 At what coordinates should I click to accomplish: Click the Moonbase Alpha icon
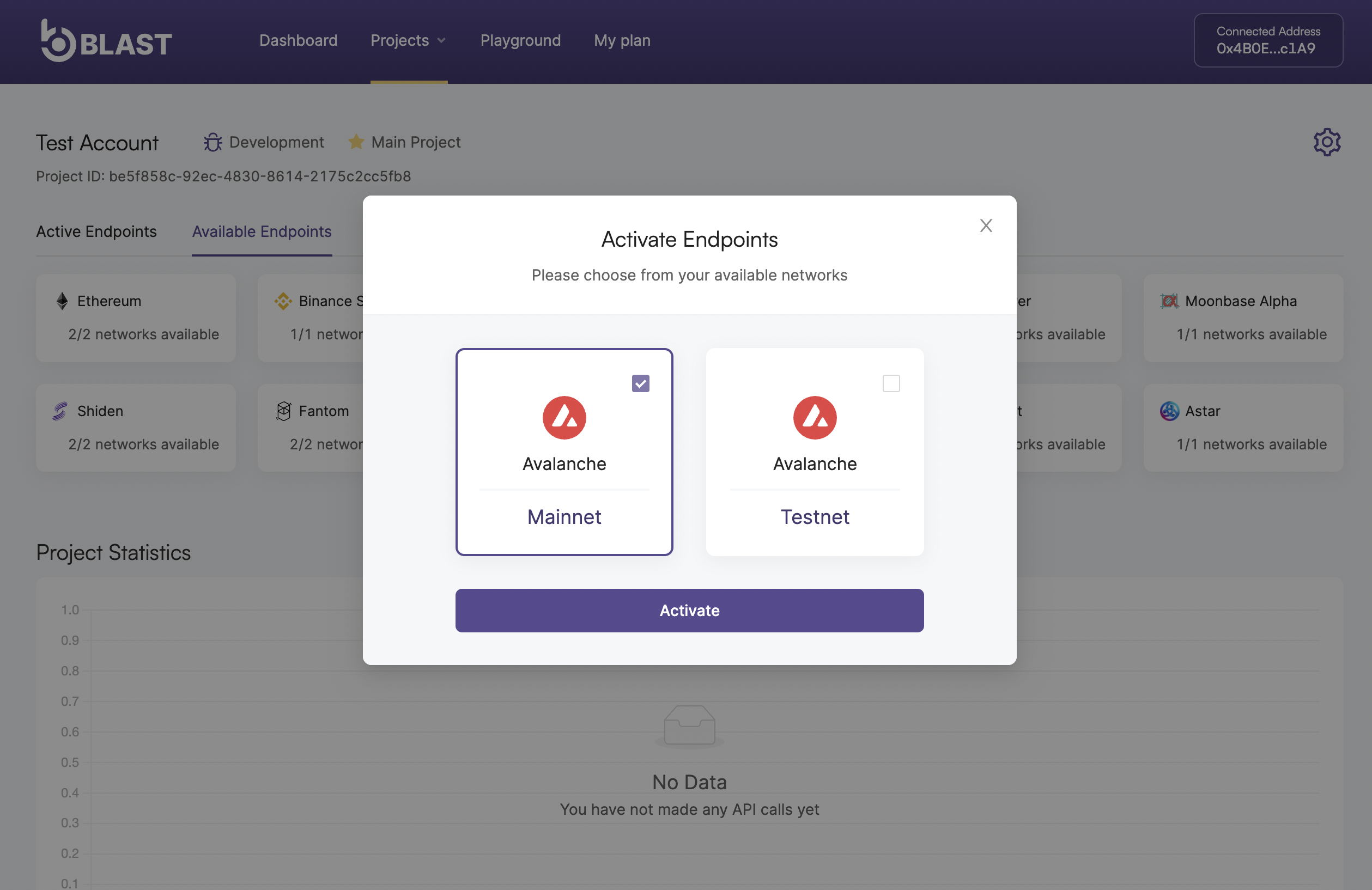[x=1169, y=301]
